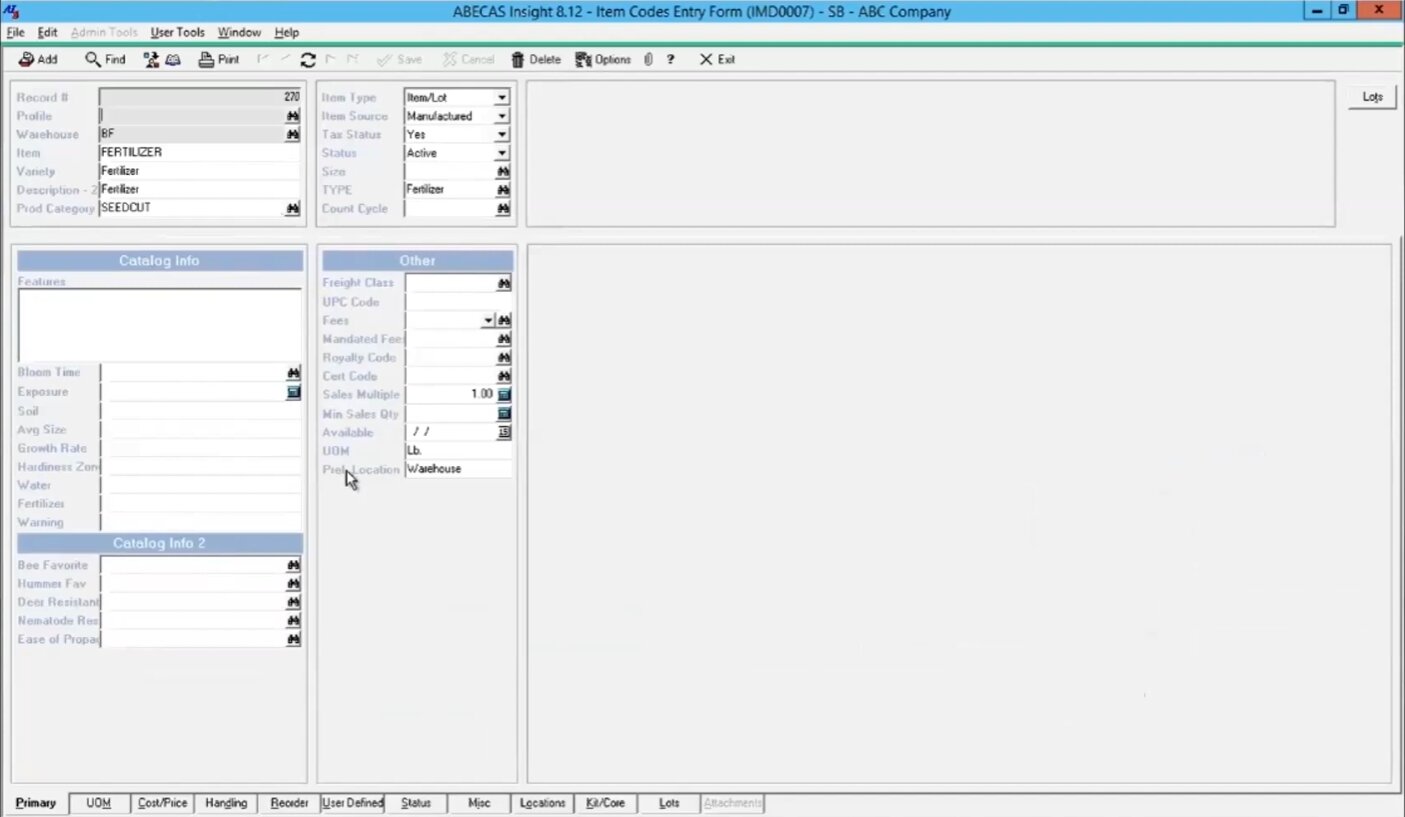Open the Options toolbar icon
This screenshot has width=1405, height=817.
584,60
